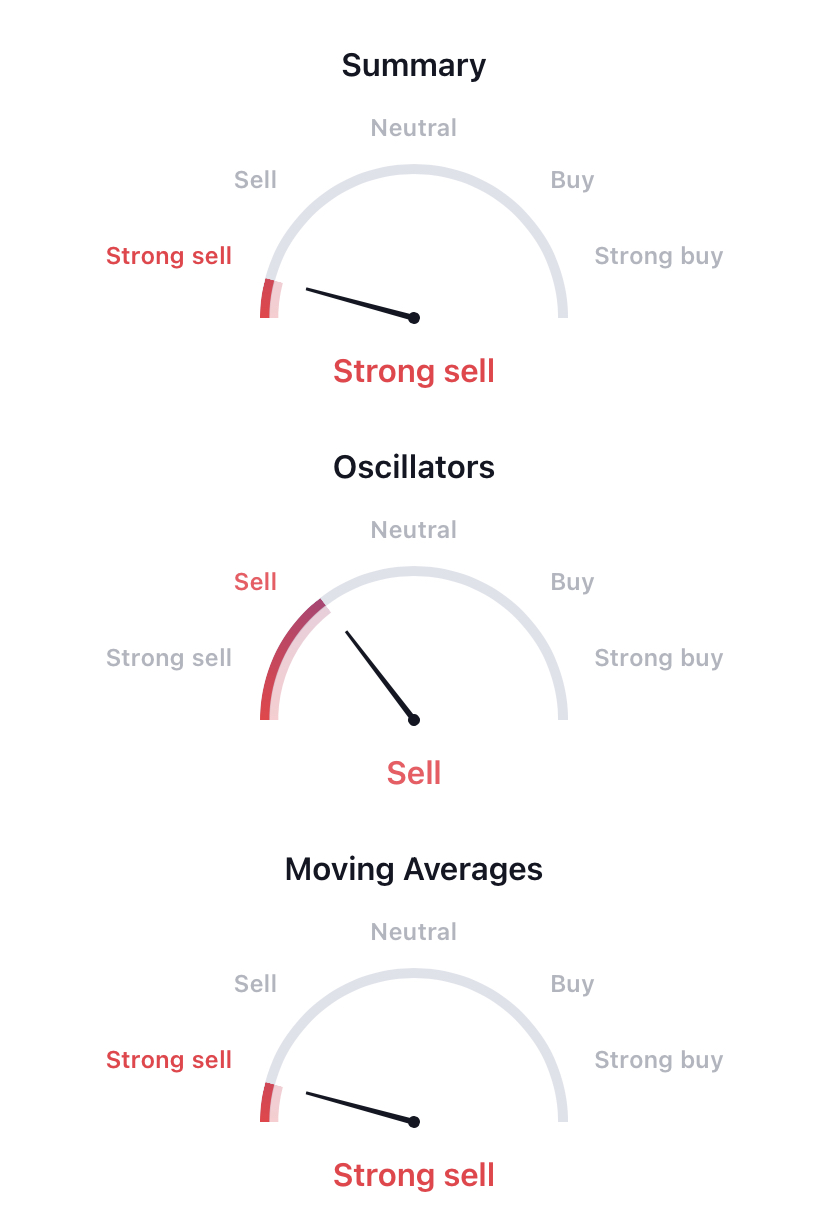Screen dimensions: 824x1216
Task: Click the Strong buy label on Moving Averages gauge
Action: [659, 1060]
